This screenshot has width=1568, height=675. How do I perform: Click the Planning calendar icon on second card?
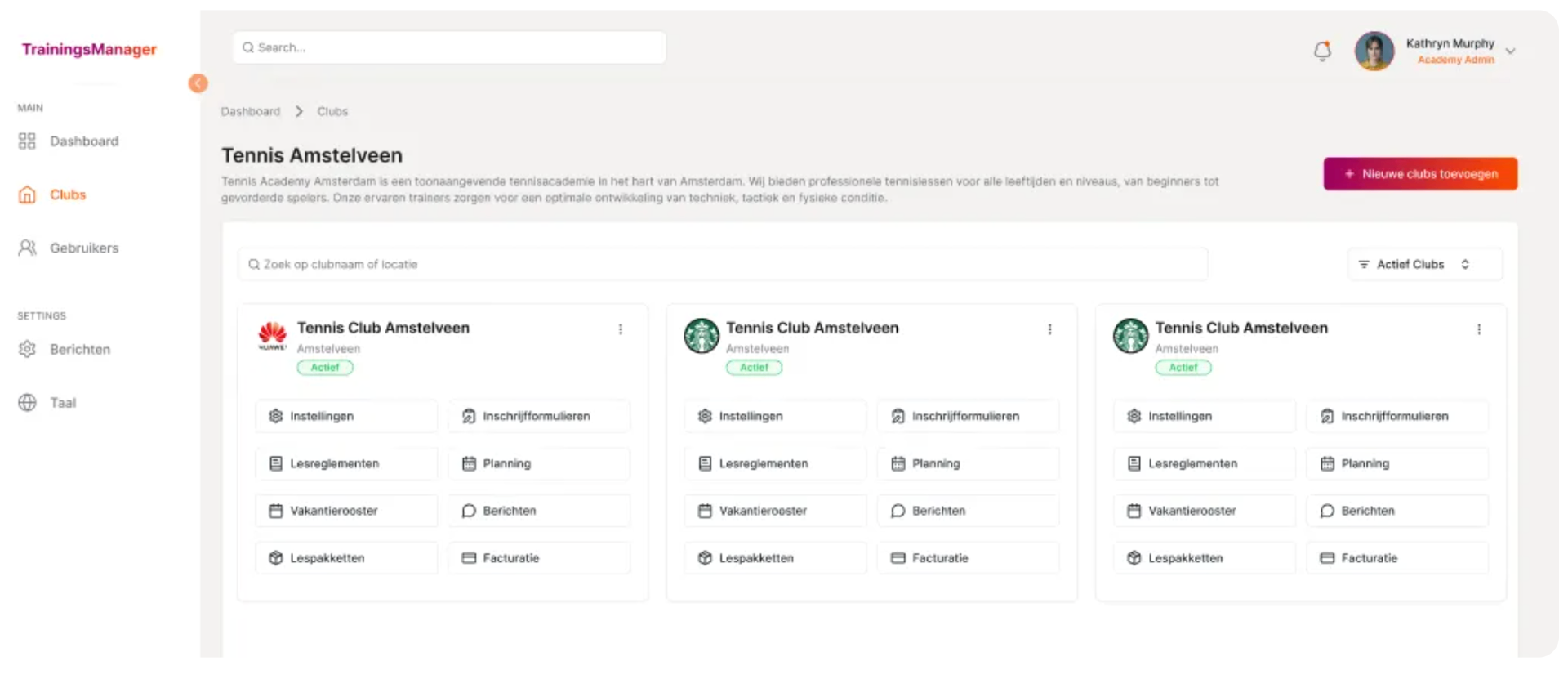(898, 463)
